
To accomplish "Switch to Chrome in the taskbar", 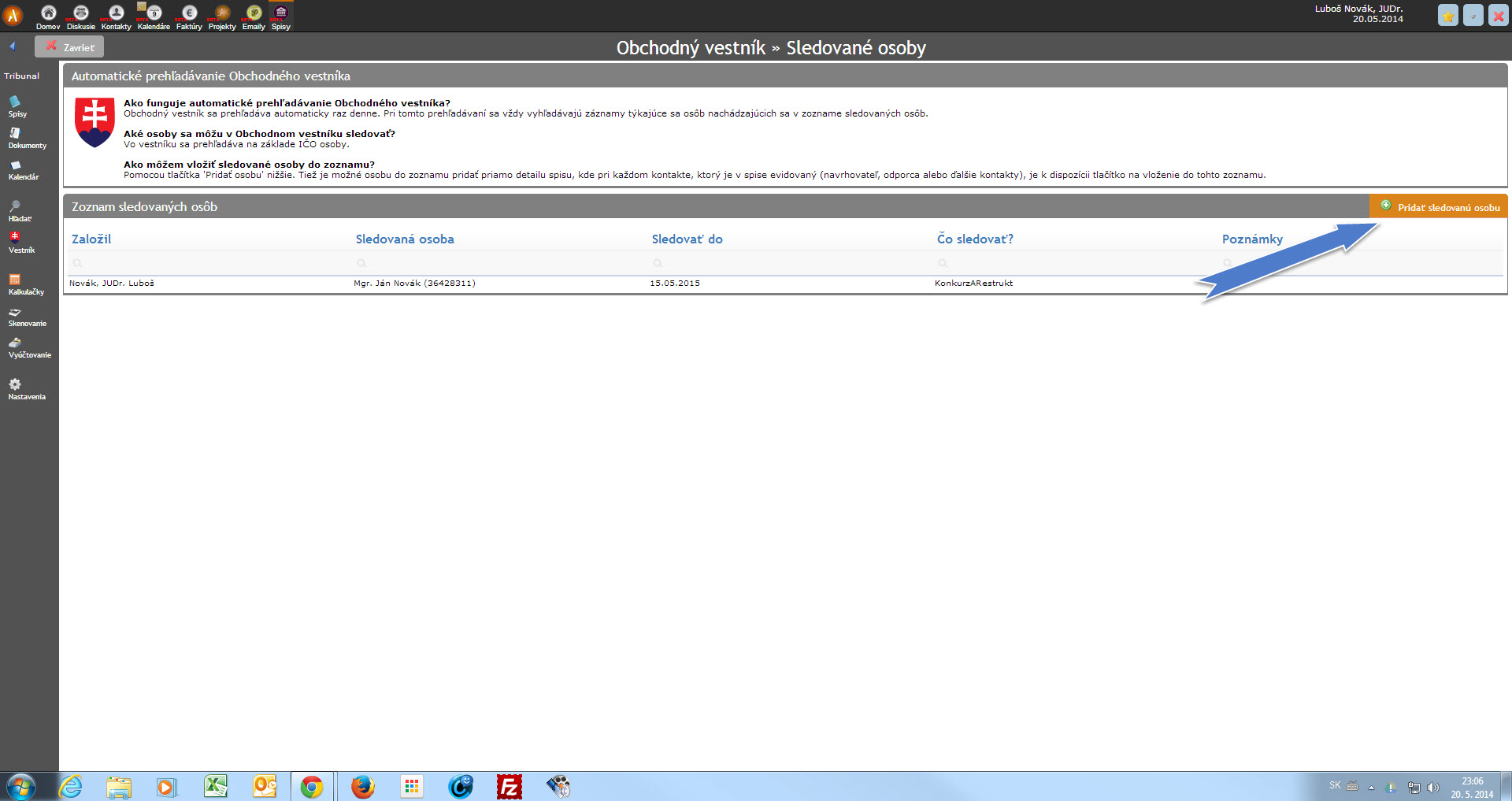I will (312, 786).
